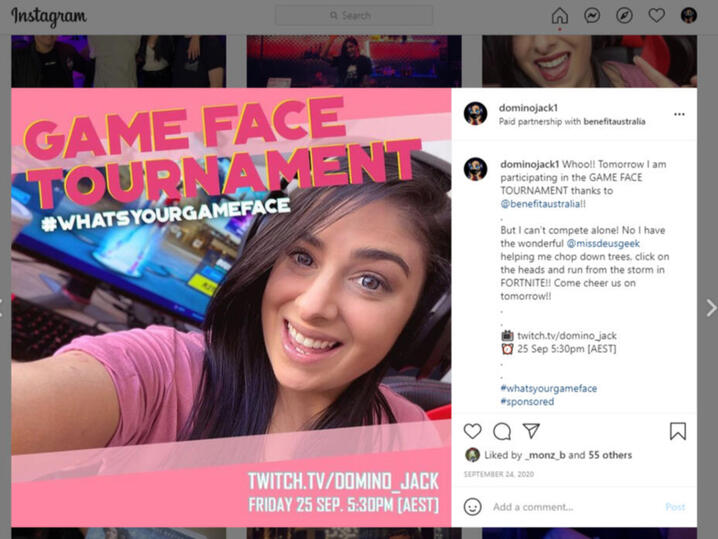Open Messenger direct messages icon
718x539 pixels.
592,16
